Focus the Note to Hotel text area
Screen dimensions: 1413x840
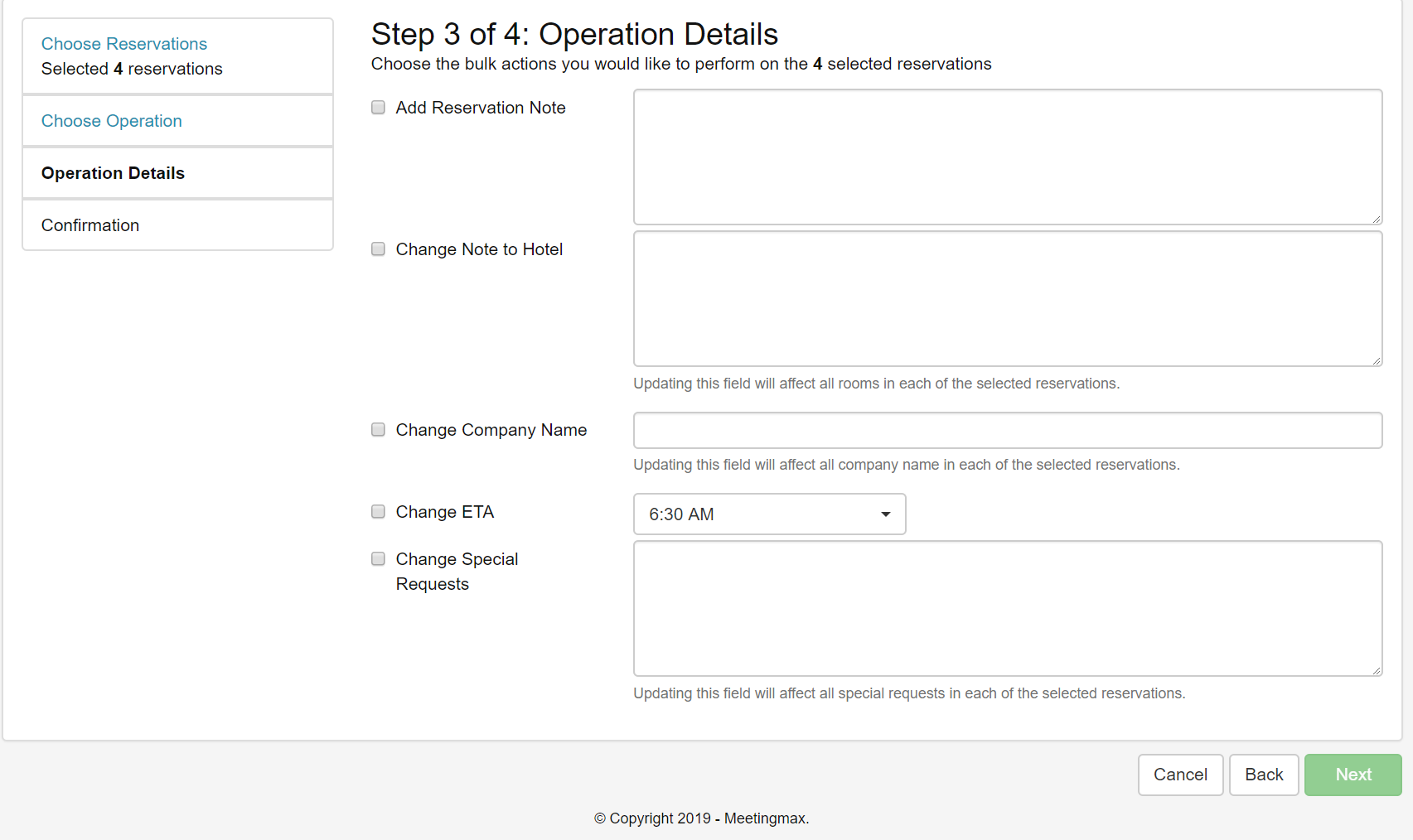click(x=1008, y=298)
